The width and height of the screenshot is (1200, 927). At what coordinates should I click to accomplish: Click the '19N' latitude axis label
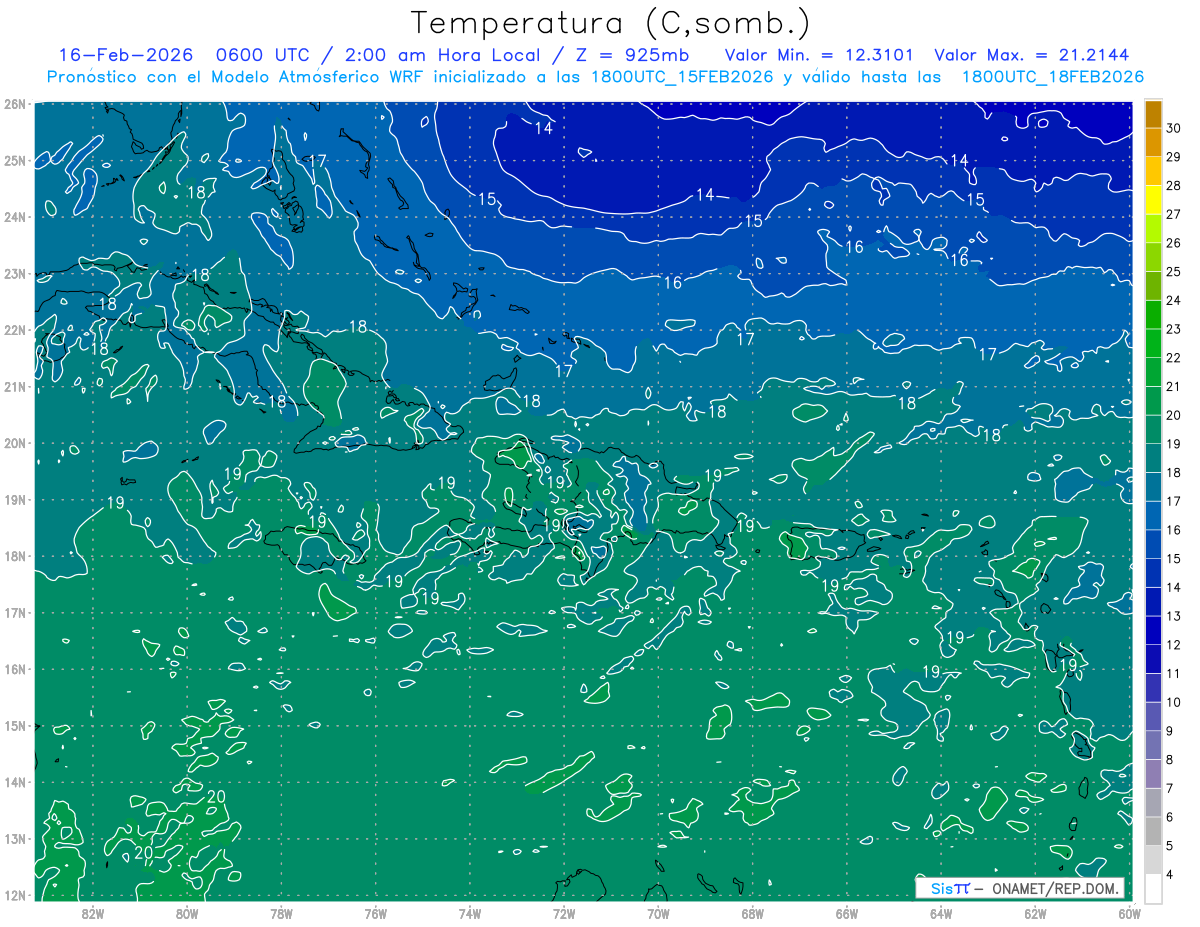click(x=14, y=499)
